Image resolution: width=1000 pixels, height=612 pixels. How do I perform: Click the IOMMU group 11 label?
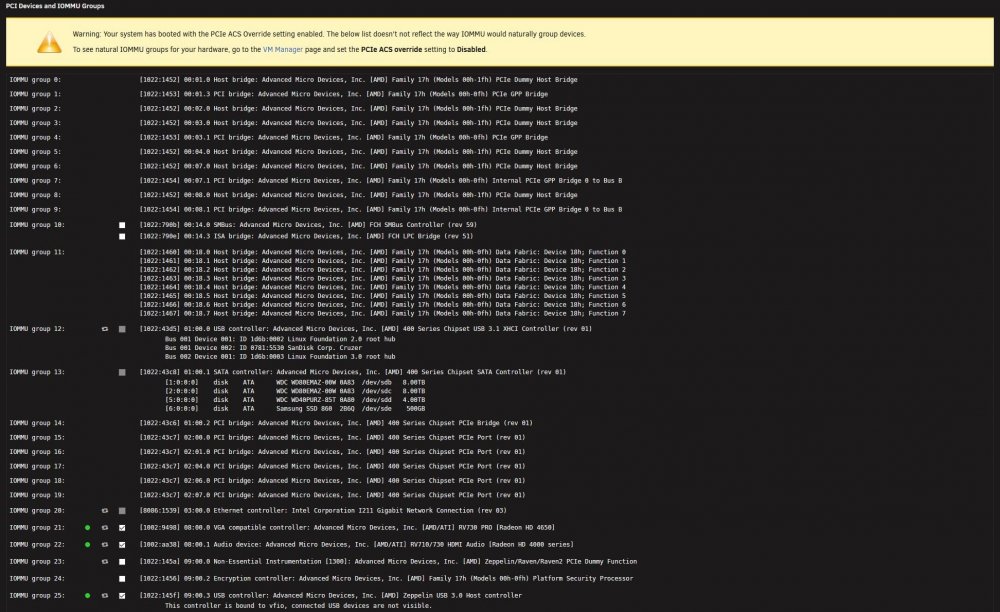tap(37, 252)
